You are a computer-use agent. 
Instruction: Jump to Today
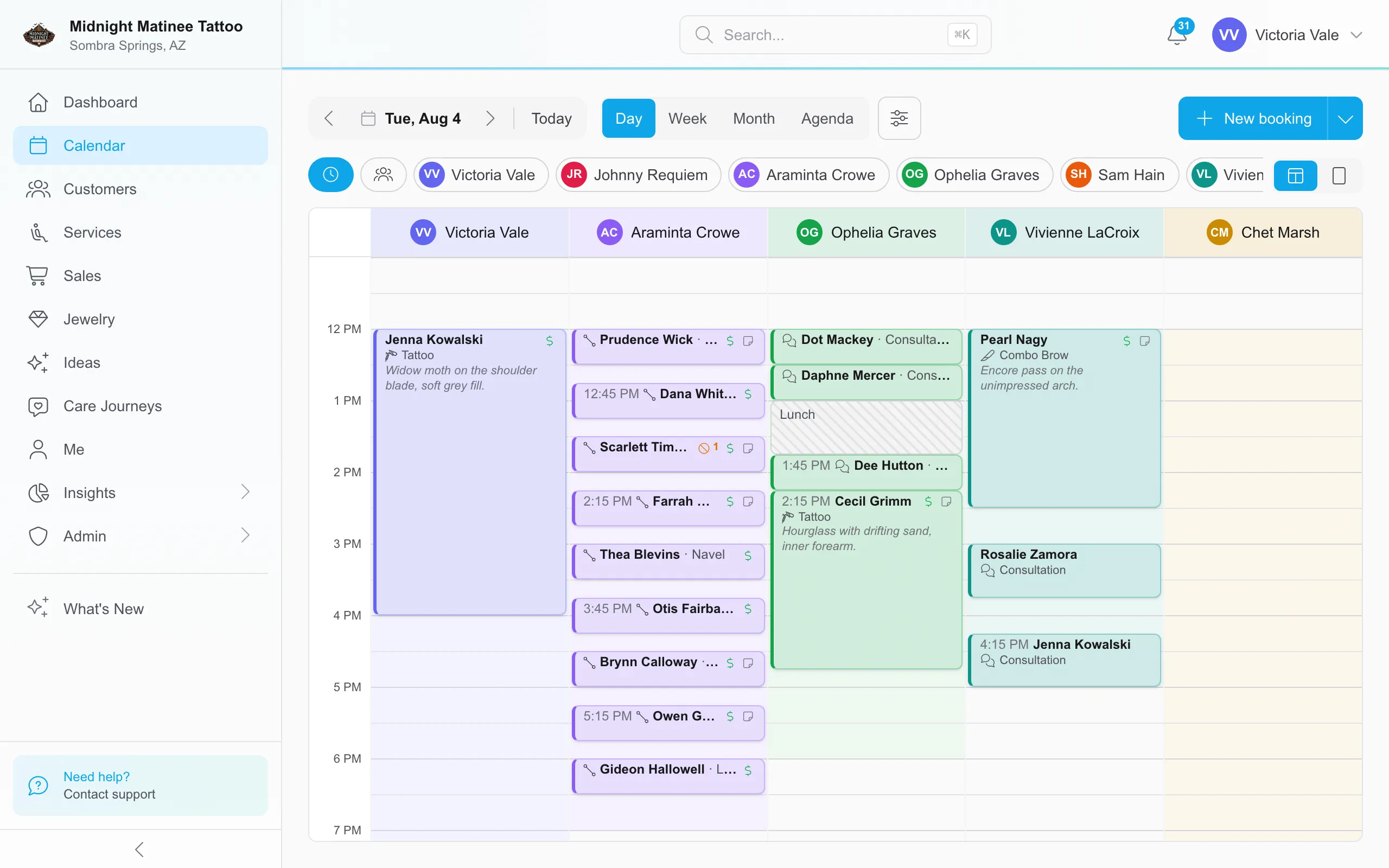pyautogui.click(x=552, y=118)
